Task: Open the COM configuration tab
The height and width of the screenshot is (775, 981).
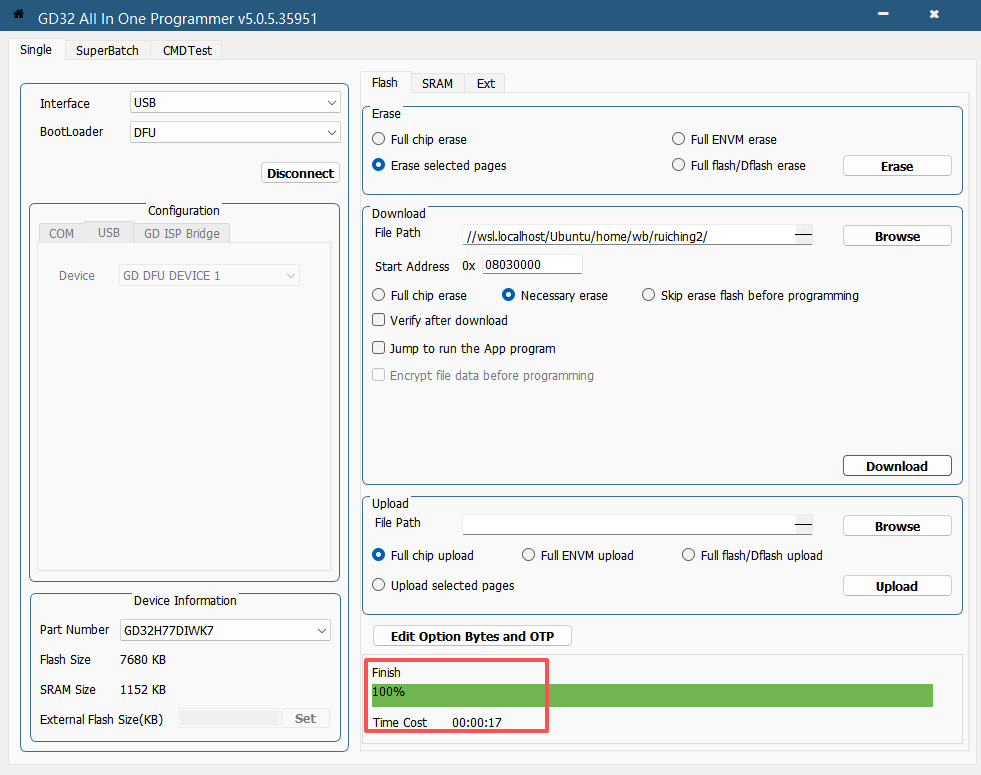Action: coord(61,233)
